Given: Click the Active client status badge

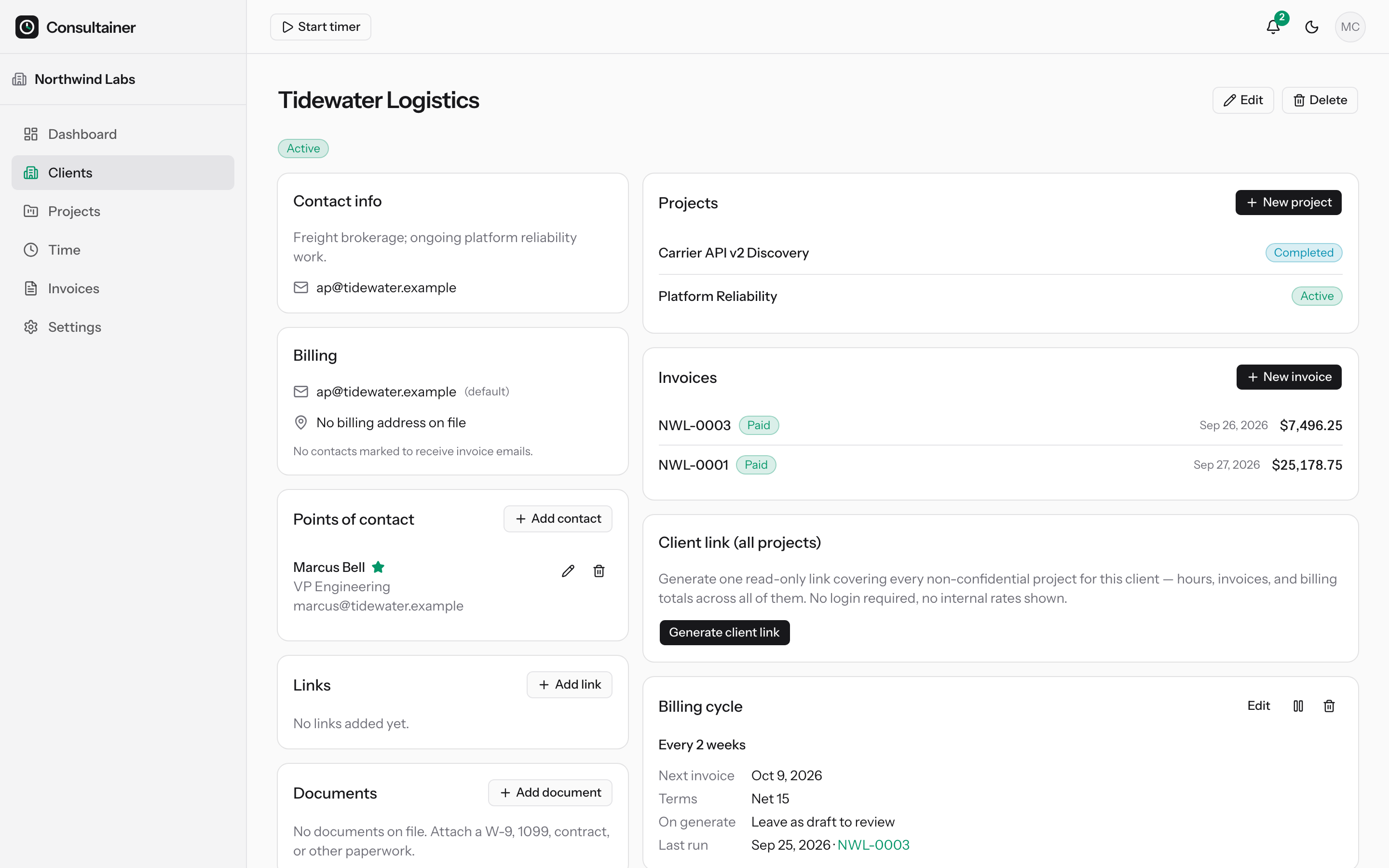Looking at the screenshot, I should [303, 149].
